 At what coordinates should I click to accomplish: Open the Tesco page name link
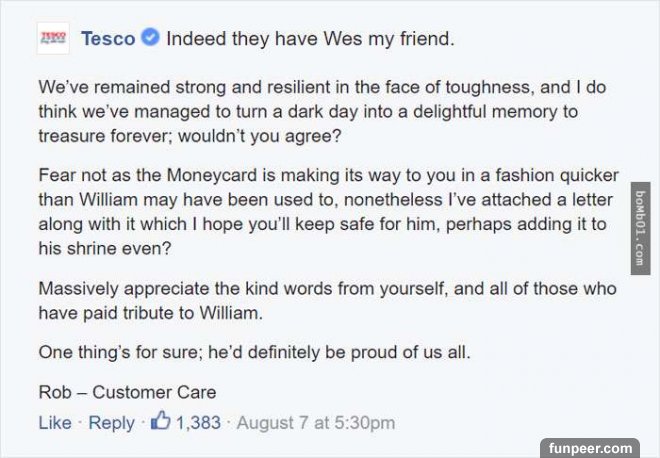(x=108, y=40)
